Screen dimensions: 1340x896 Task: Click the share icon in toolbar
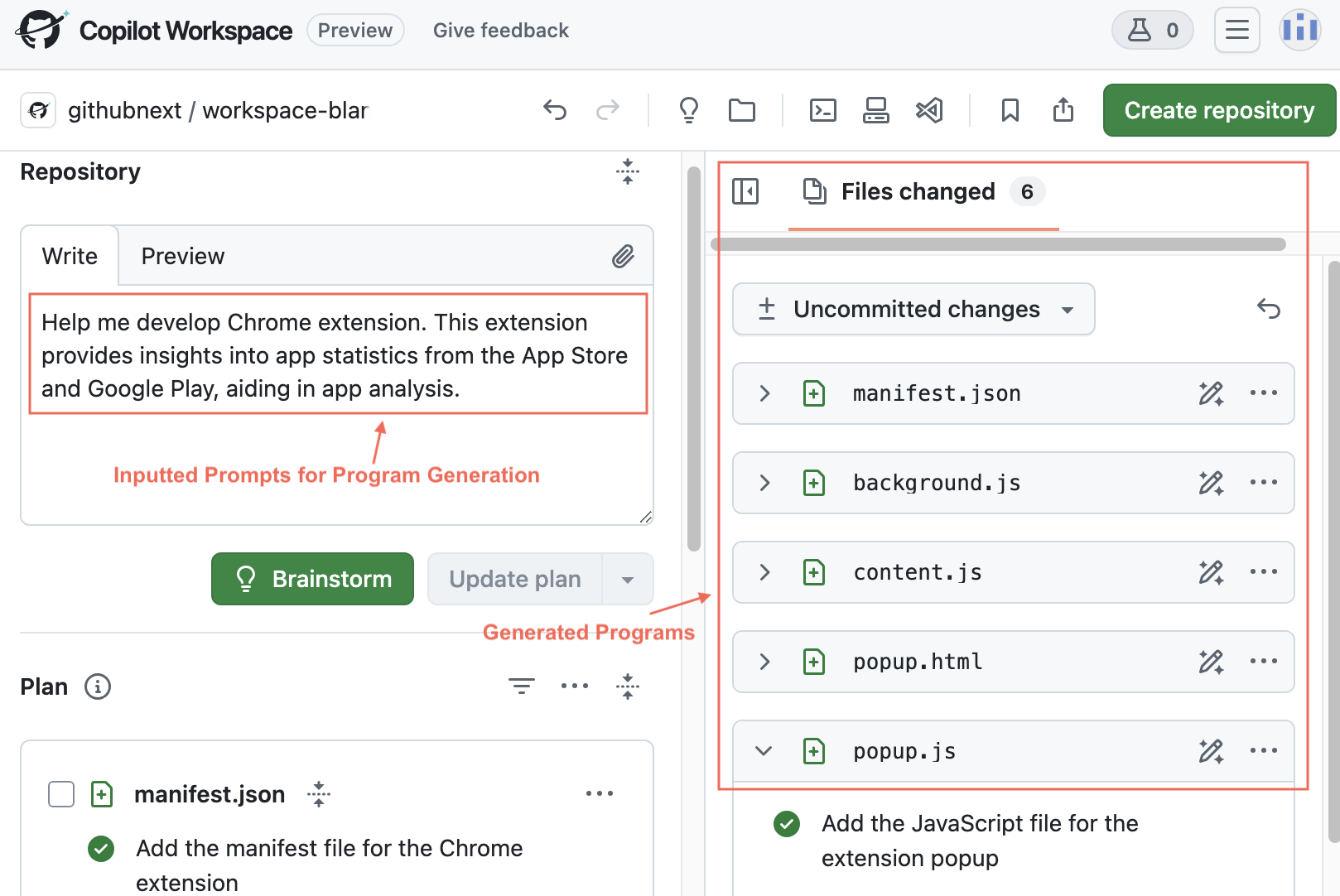point(1063,110)
